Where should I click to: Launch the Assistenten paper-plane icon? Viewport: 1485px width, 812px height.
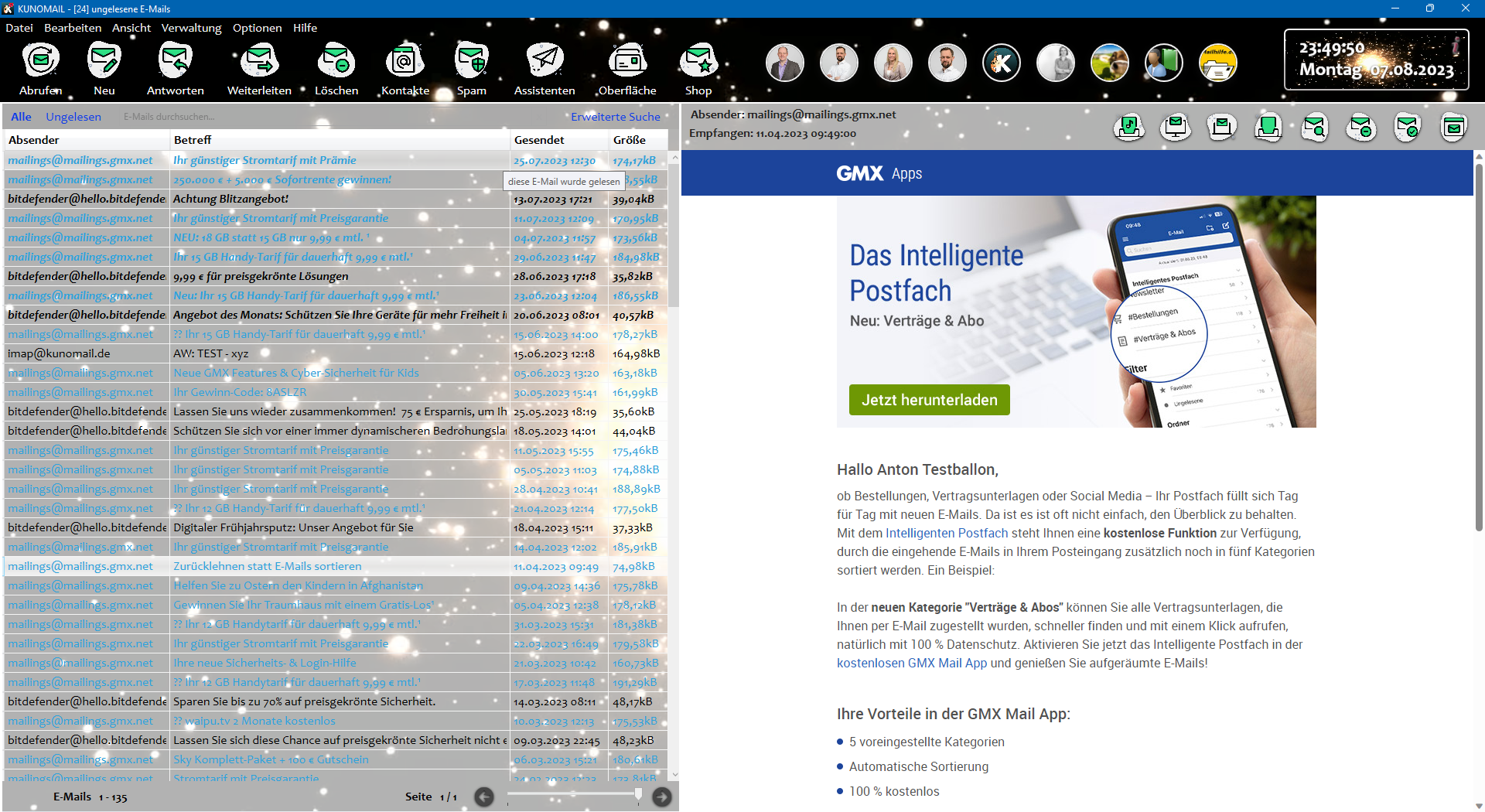click(x=544, y=60)
